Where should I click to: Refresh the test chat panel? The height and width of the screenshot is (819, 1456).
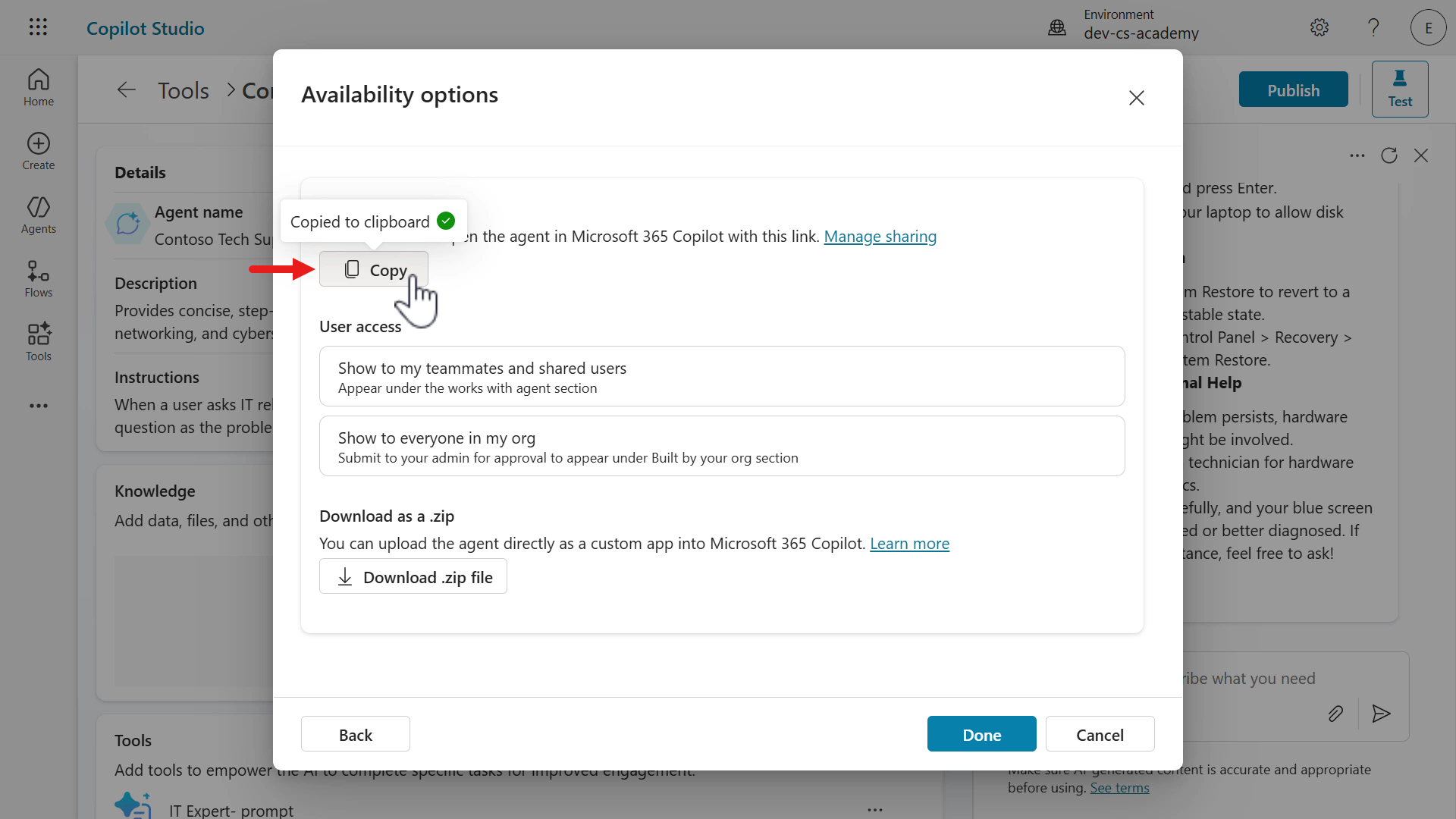tap(1389, 155)
